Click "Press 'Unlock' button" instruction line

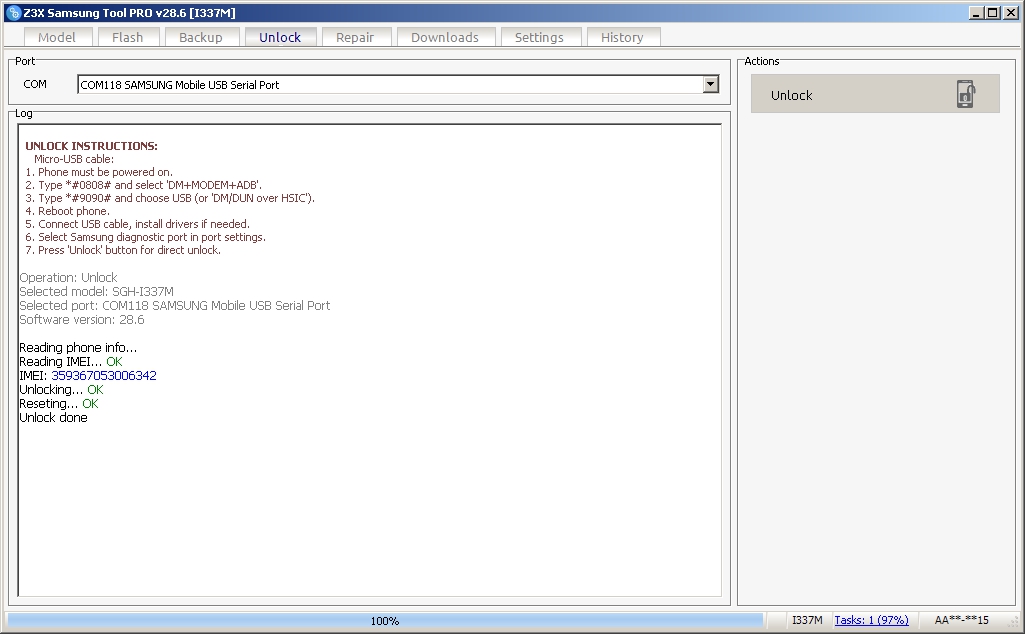[123, 250]
